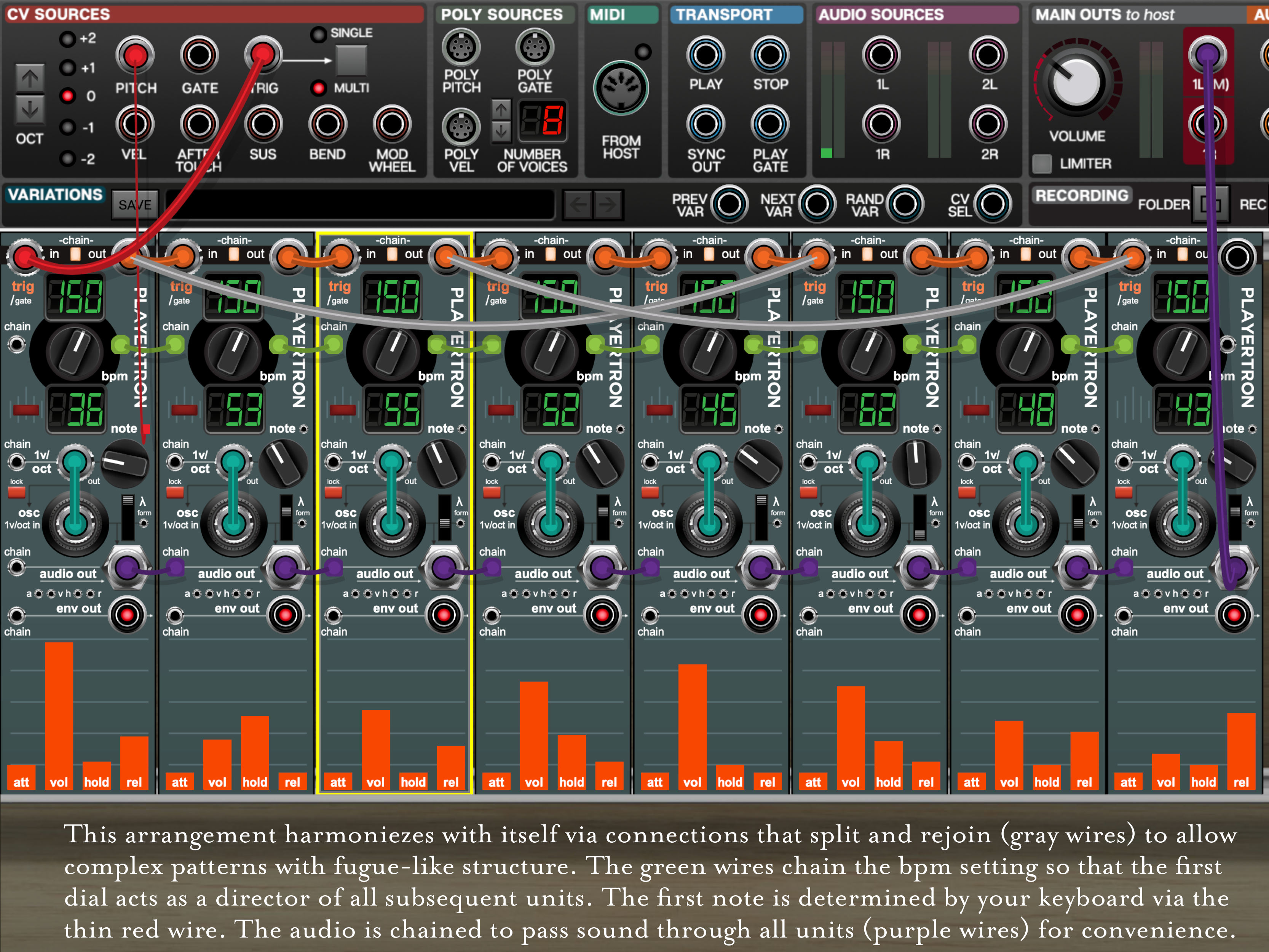The height and width of the screenshot is (952, 1269).
Task: Click the audio source 2R jack
Action: click(x=988, y=125)
